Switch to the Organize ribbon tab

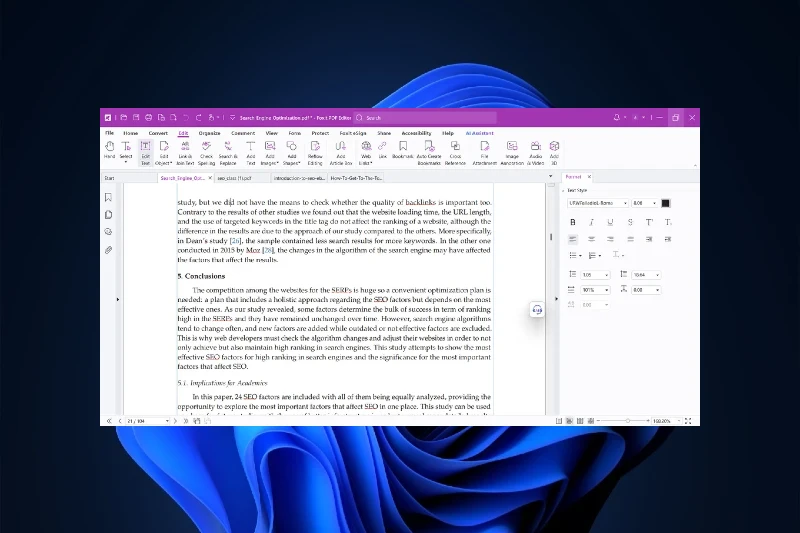tap(209, 133)
